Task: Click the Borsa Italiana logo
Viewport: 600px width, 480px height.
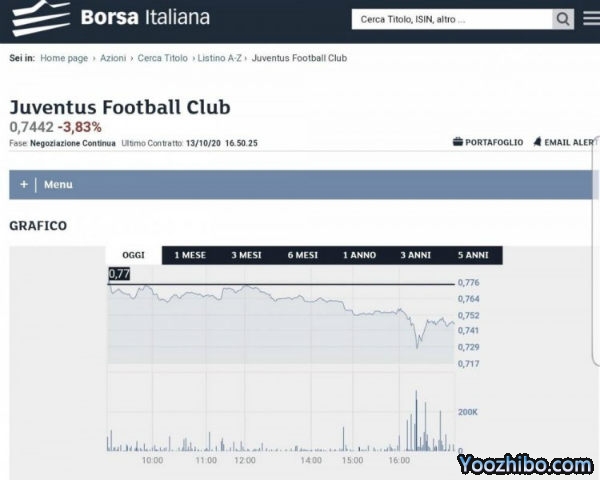Action: tap(110, 17)
